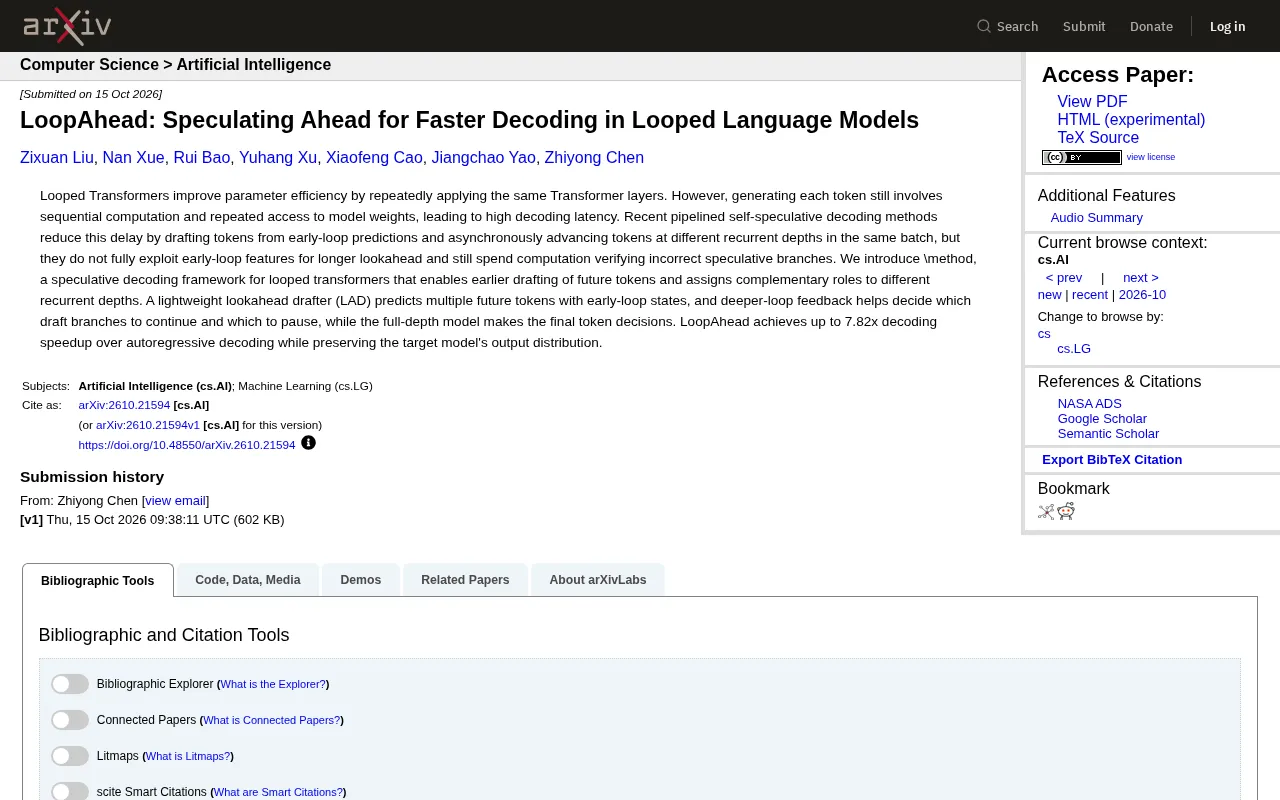The height and width of the screenshot is (800, 1280).
Task: Click Export BibTeX Citation
Action: [x=1112, y=460]
